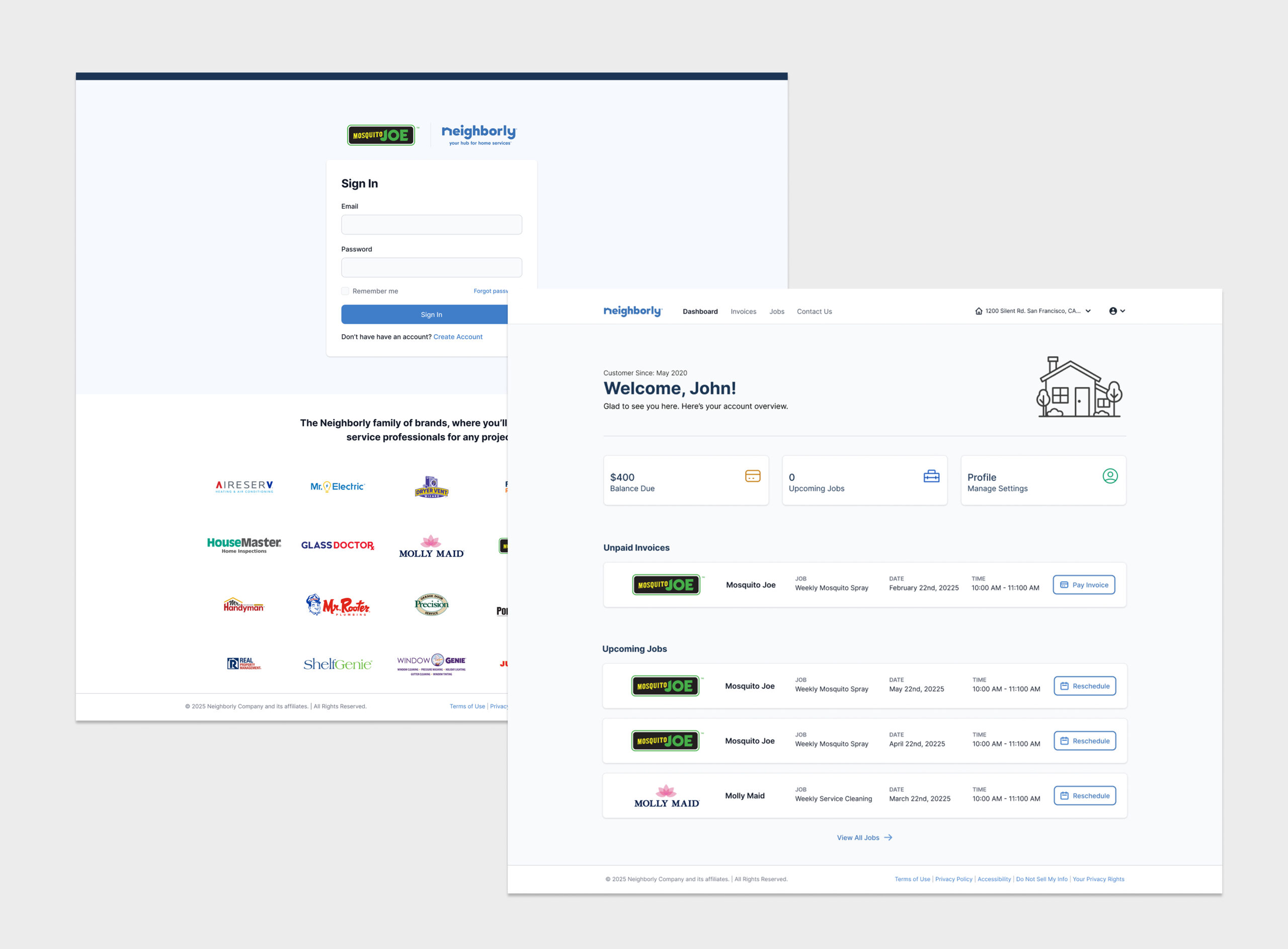This screenshot has width=1288, height=949.
Task: Select Contact Us in the top nav
Action: [x=814, y=312]
